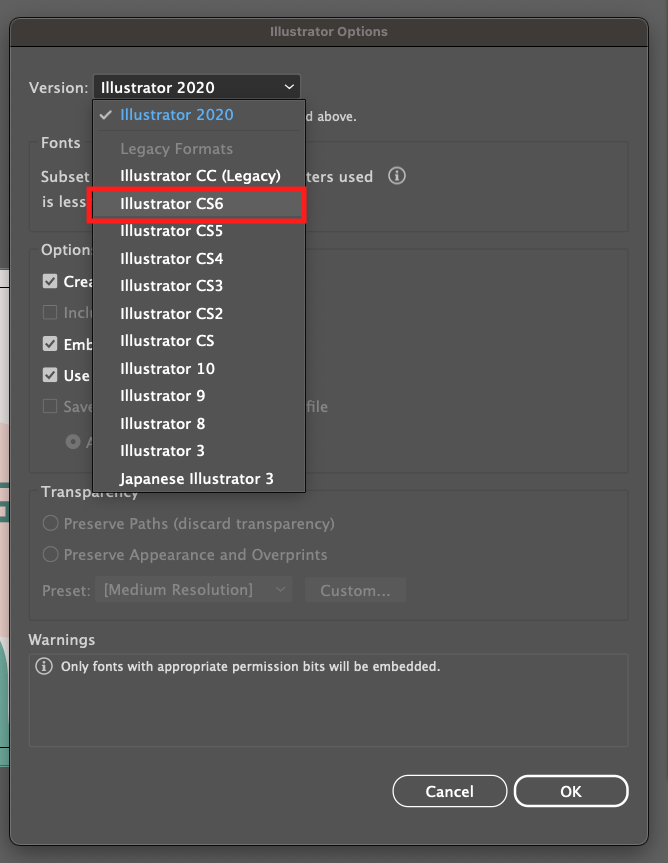Click the Warnings heading label
The height and width of the screenshot is (863, 668).
pyautogui.click(x=62, y=640)
